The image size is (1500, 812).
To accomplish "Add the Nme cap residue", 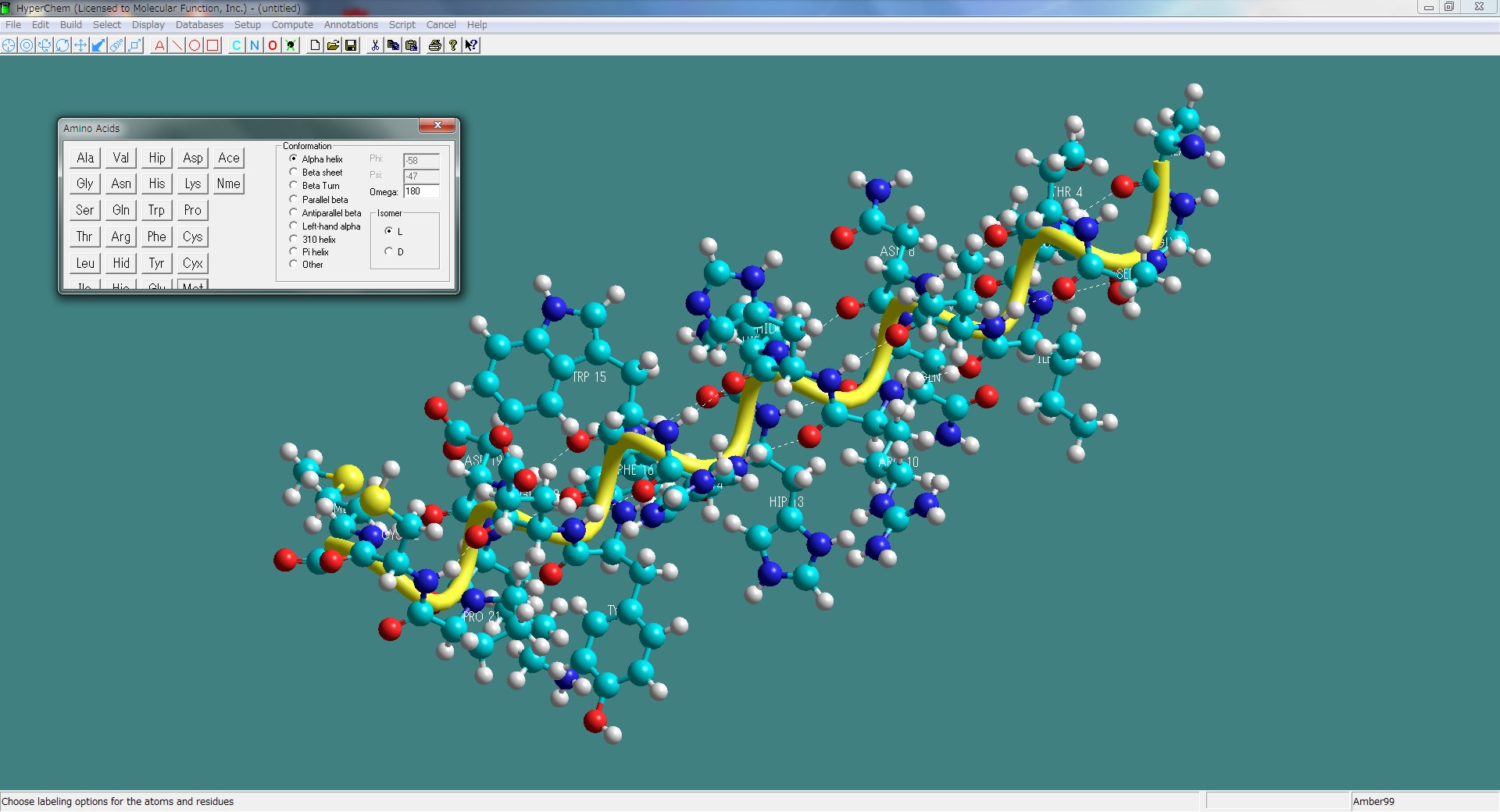I will pyautogui.click(x=229, y=183).
